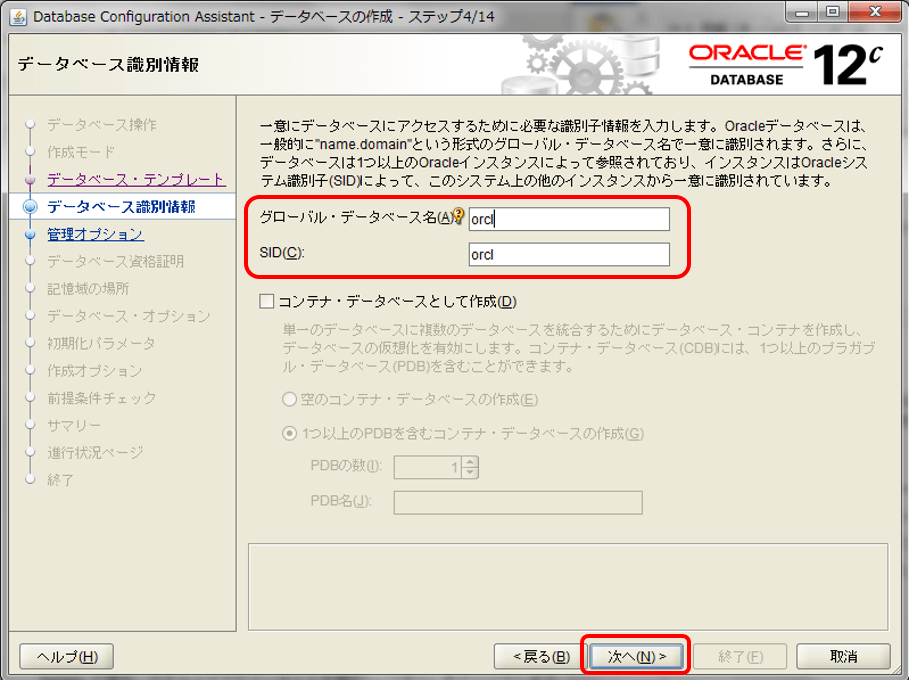
Task: Click the 戻る(B) button
Action: coord(541,656)
